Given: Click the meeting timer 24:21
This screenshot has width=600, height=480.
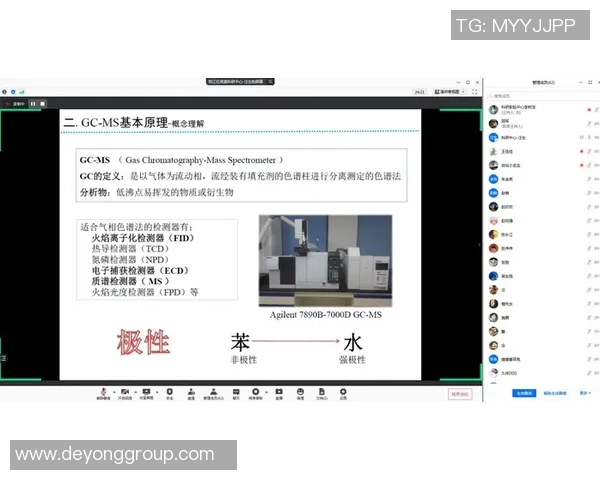Looking at the screenshot, I should click(420, 92).
